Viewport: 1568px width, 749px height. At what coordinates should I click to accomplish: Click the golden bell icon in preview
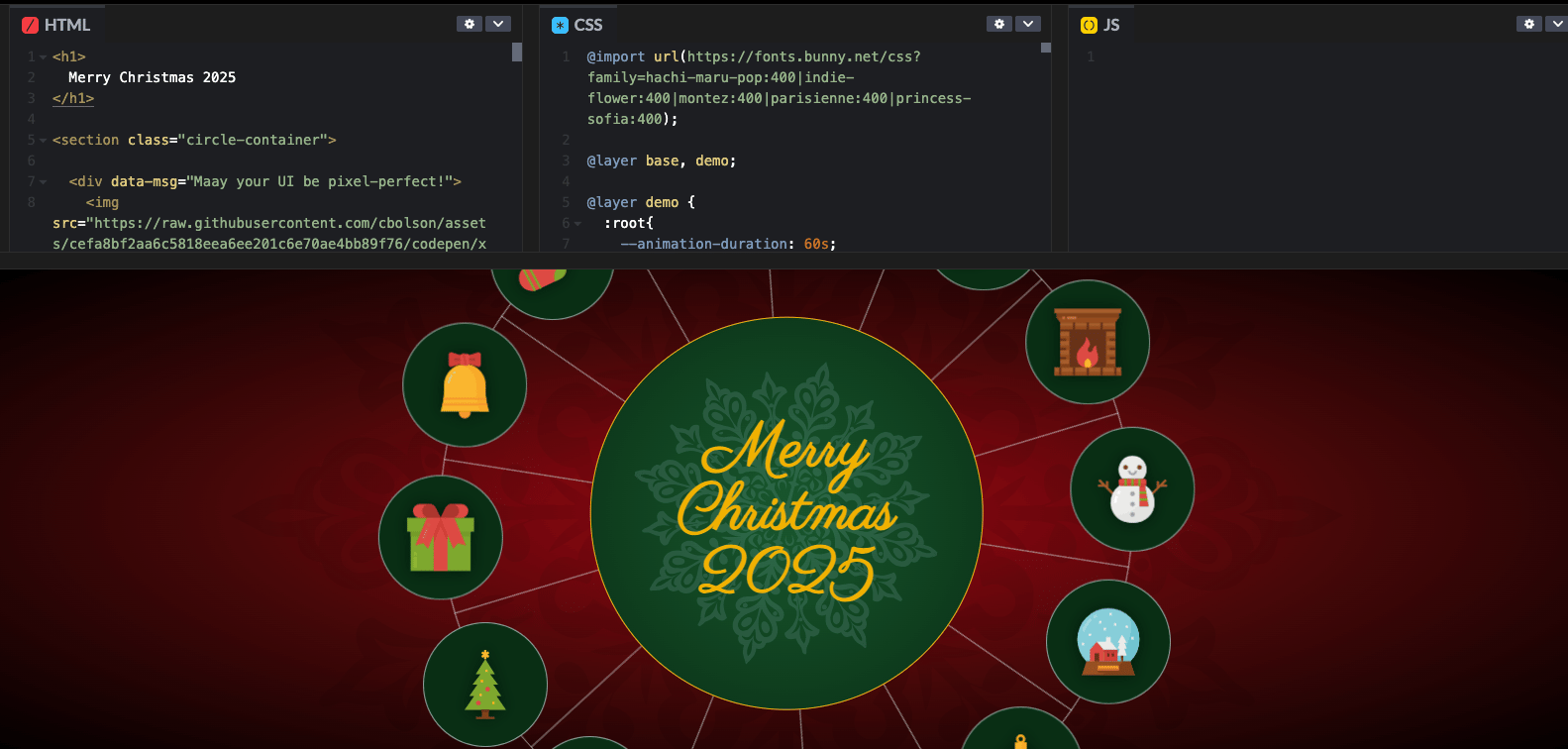(465, 385)
